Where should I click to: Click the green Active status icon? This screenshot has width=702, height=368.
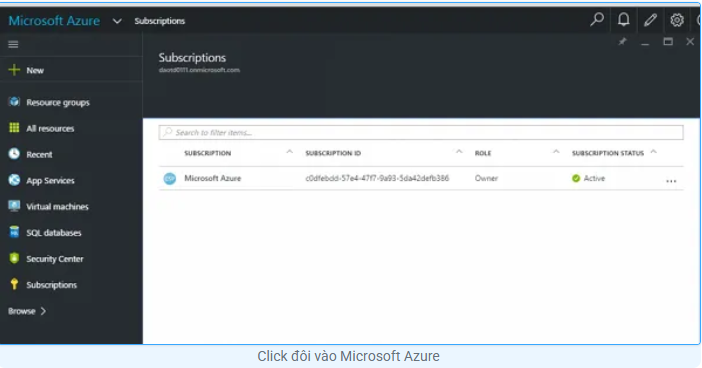click(576, 178)
